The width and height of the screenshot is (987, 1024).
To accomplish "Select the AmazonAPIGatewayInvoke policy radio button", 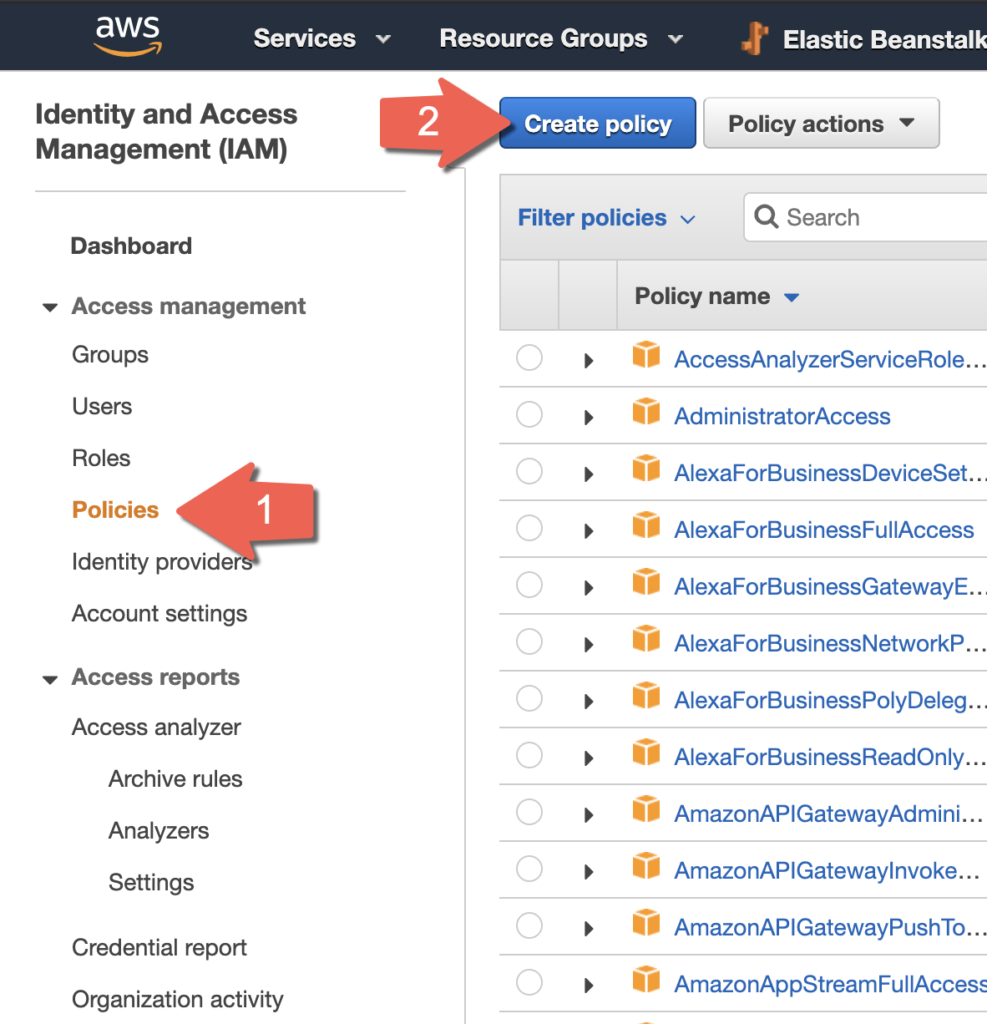I will (529, 870).
